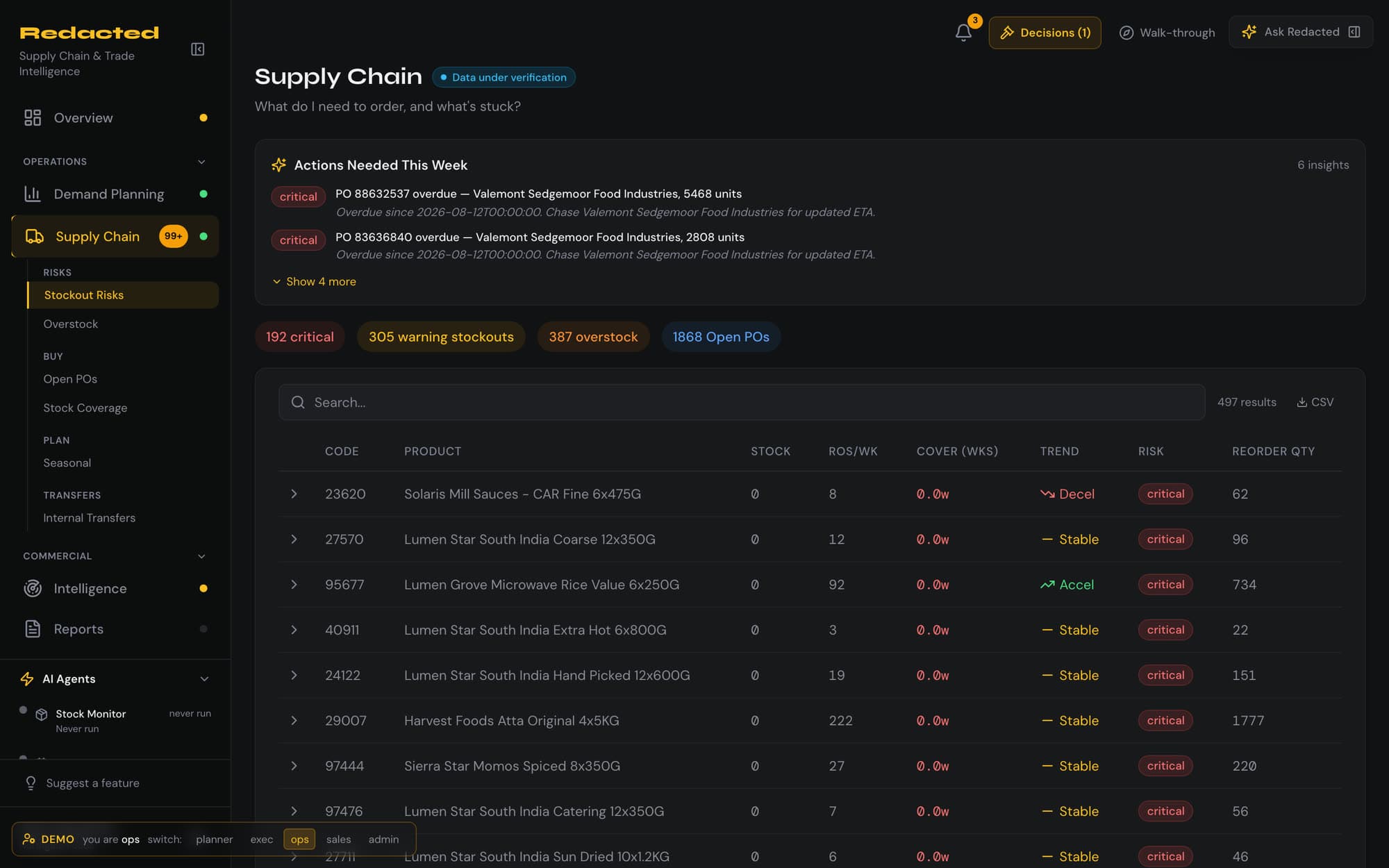Click the AI Agents lightning icon

point(27,679)
